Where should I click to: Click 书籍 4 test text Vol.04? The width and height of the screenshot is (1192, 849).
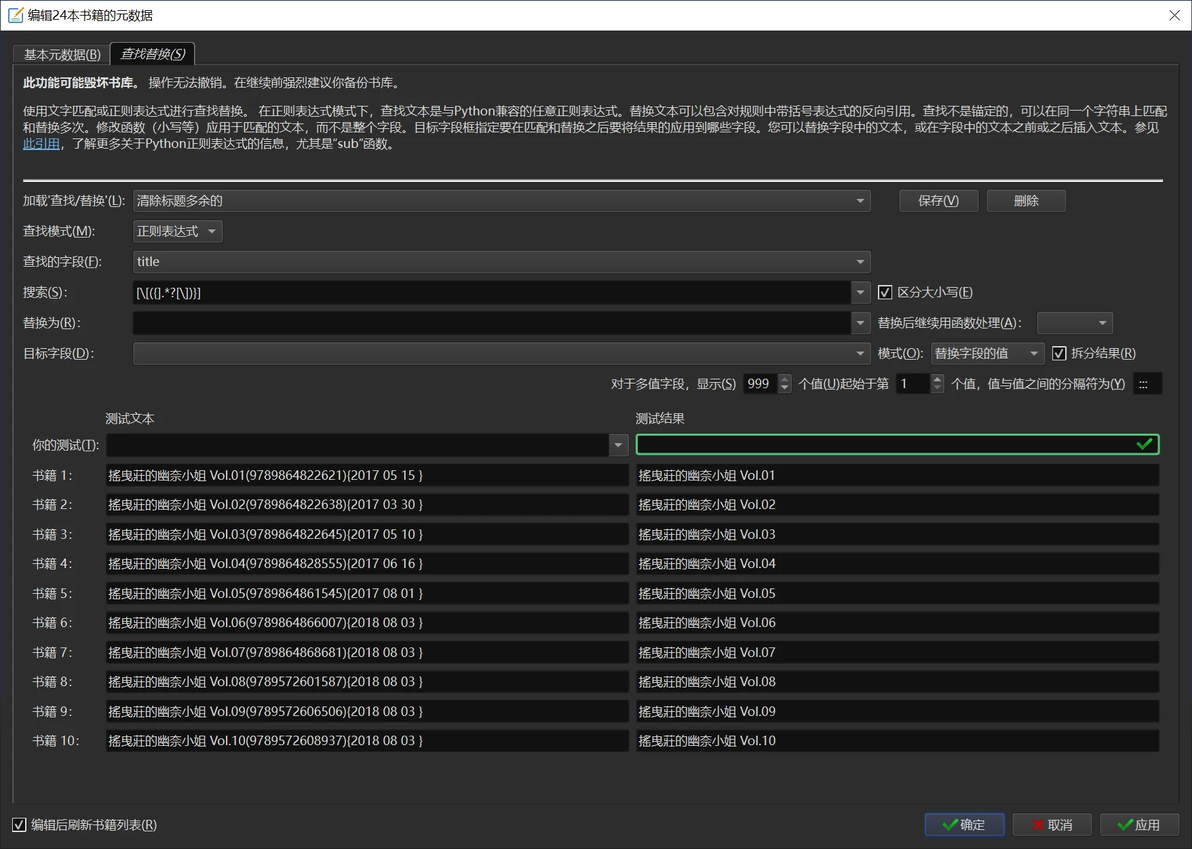click(x=366, y=563)
